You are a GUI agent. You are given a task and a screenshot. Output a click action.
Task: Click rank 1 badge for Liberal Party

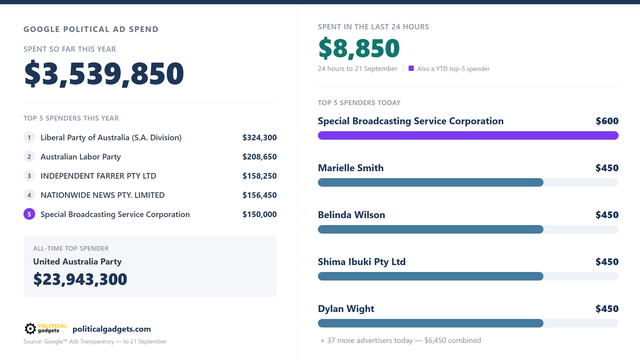coord(29,137)
